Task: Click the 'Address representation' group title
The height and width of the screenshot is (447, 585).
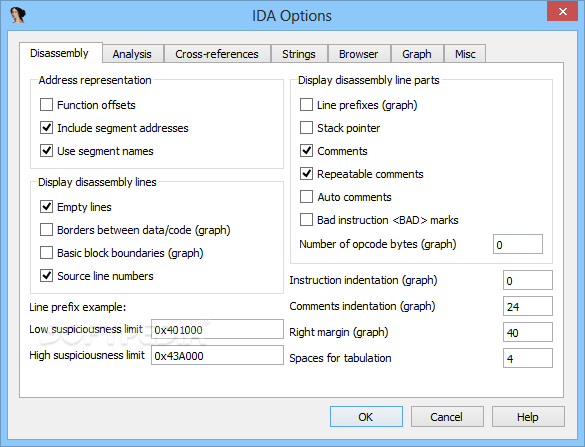Action: click(95, 80)
